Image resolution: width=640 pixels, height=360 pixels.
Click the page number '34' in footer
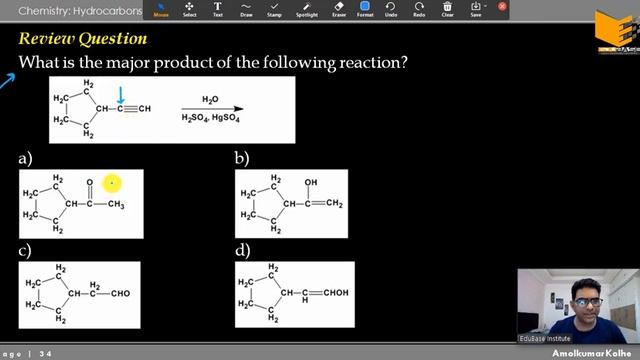[x=46, y=354]
